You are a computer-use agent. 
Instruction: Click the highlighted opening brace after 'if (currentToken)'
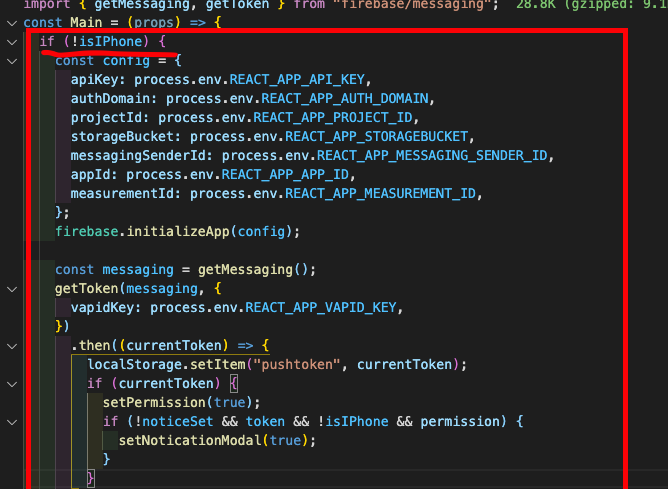click(x=233, y=384)
